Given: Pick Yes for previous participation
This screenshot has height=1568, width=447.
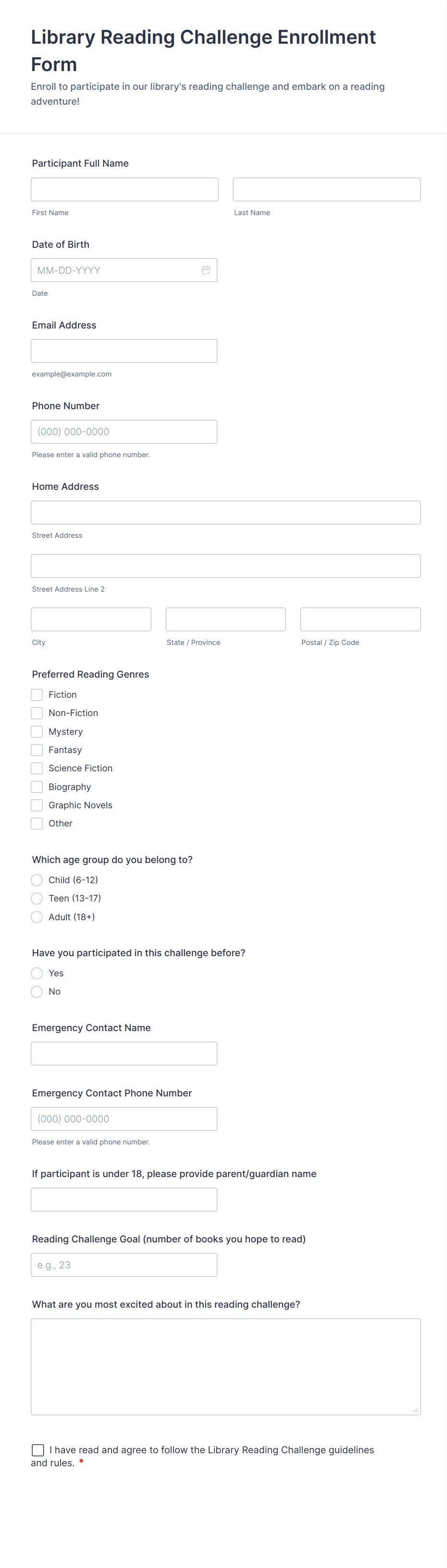Looking at the screenshot, I should (x=37, y=973).
